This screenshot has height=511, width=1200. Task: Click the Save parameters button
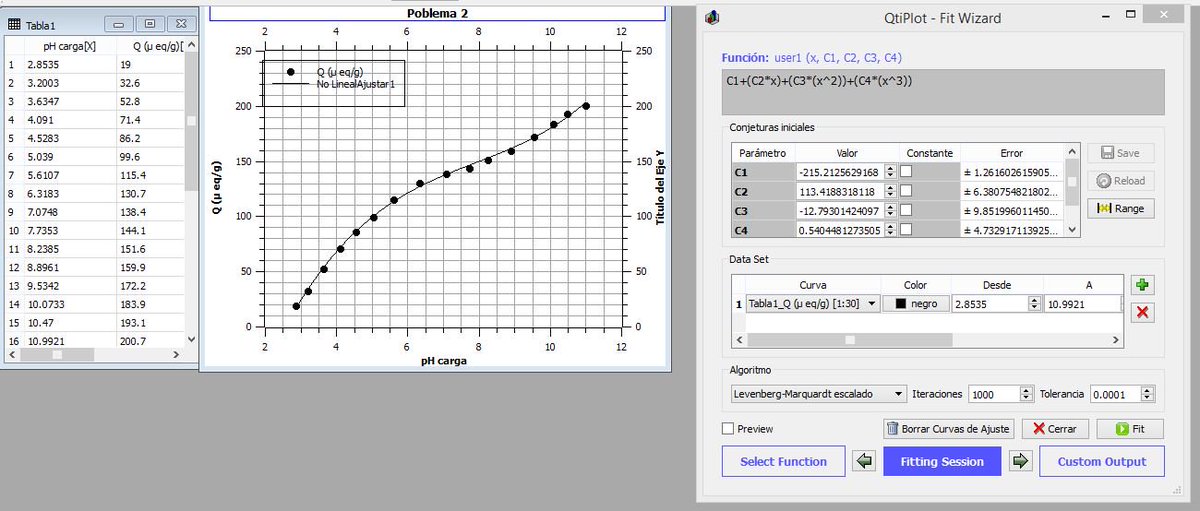pyautogui.click(x=1120, y=153)
